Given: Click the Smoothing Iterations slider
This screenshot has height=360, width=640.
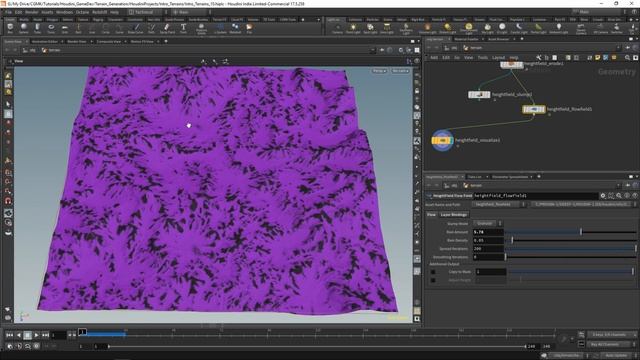Looking at the screenshot, I should point(571,257).
